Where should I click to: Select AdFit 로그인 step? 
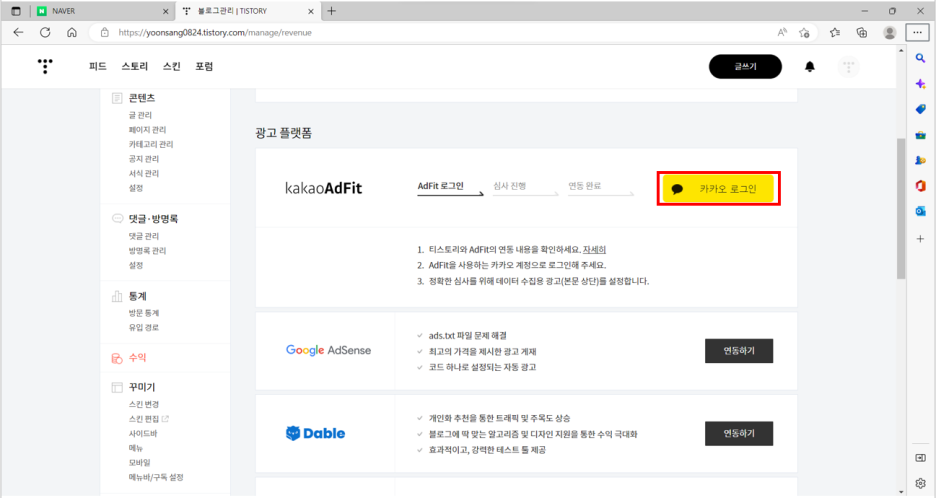click(x=441, y=186)
